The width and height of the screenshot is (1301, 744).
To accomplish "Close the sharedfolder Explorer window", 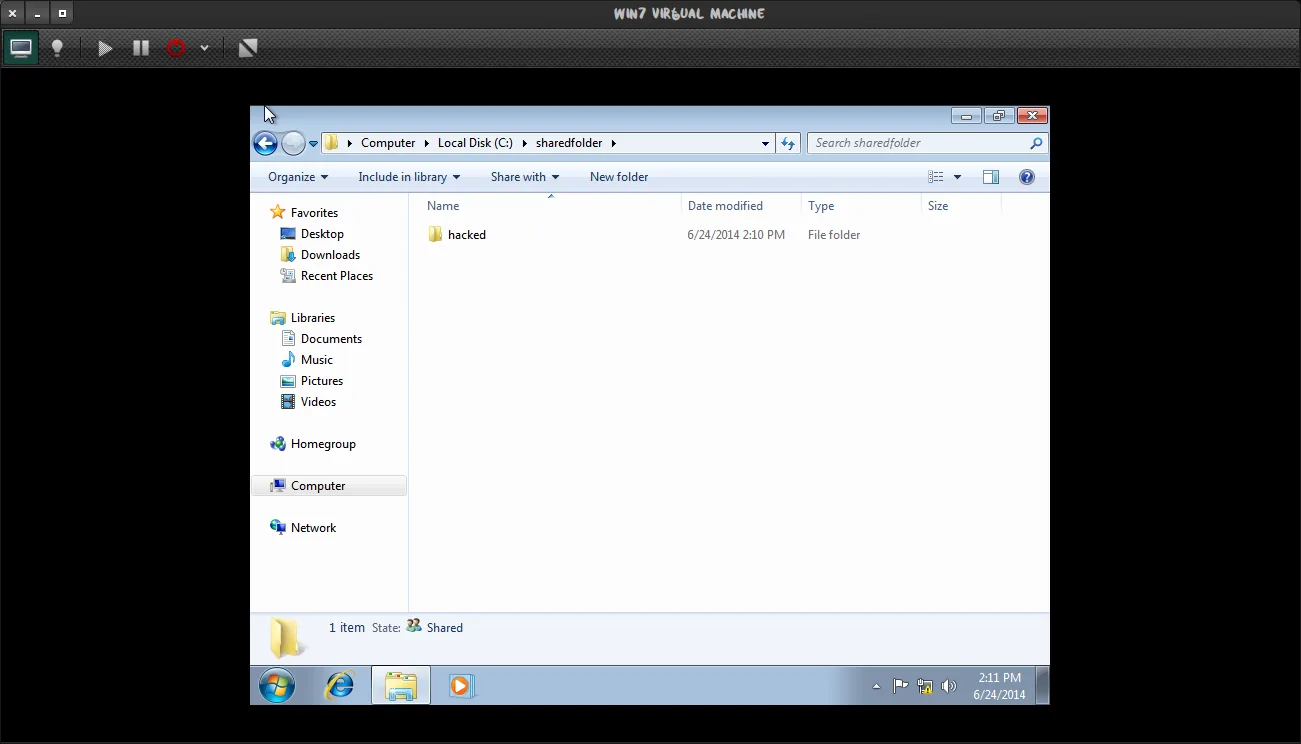I will point(1032,116).
